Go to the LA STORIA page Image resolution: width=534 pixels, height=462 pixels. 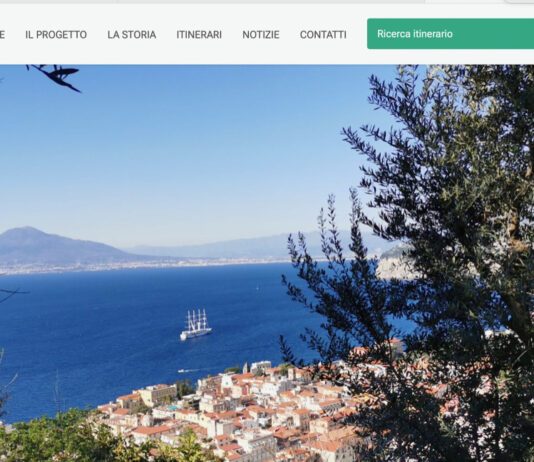point(132,35)
